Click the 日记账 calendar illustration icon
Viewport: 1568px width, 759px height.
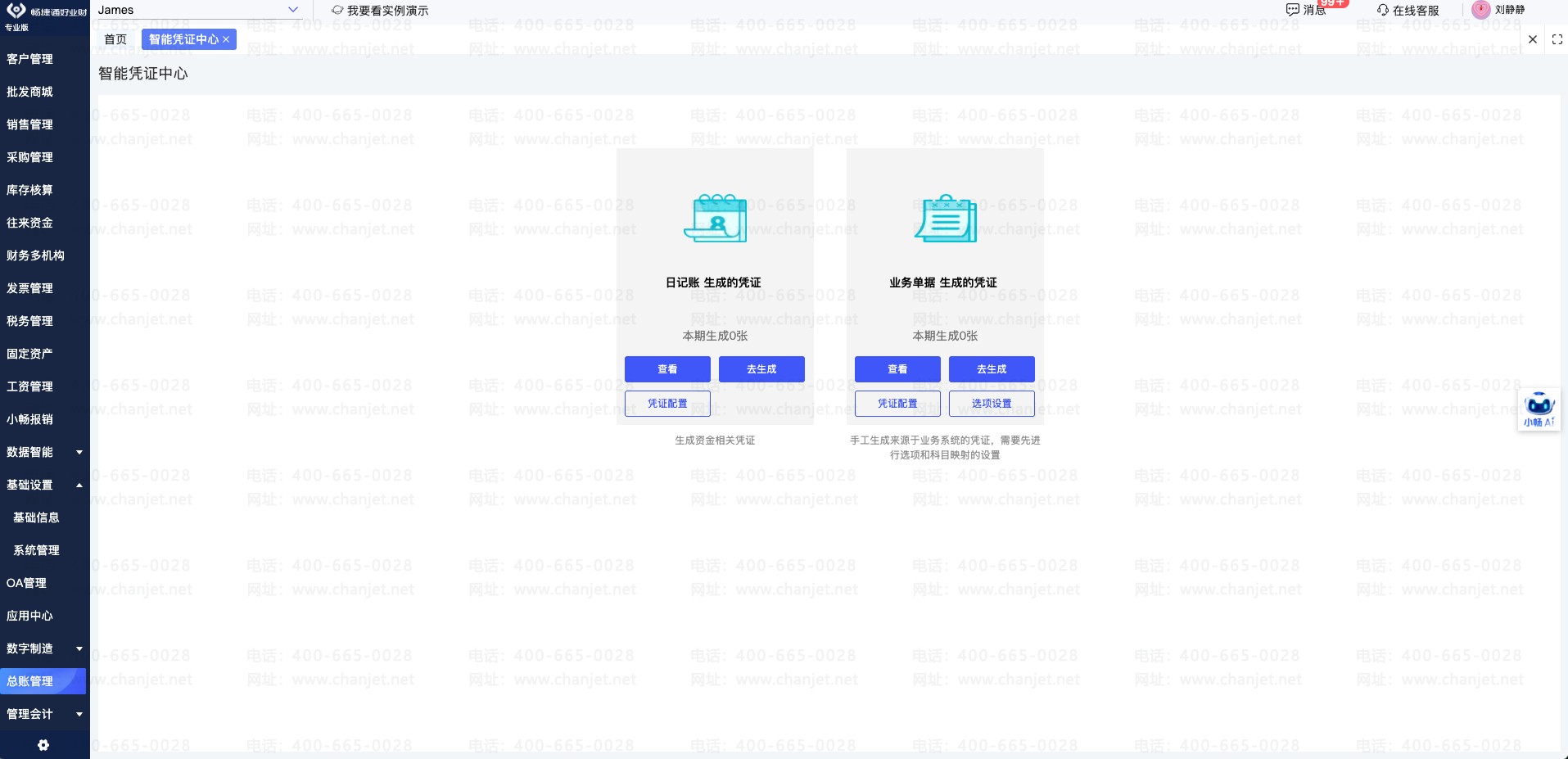[x=716, y=218]
